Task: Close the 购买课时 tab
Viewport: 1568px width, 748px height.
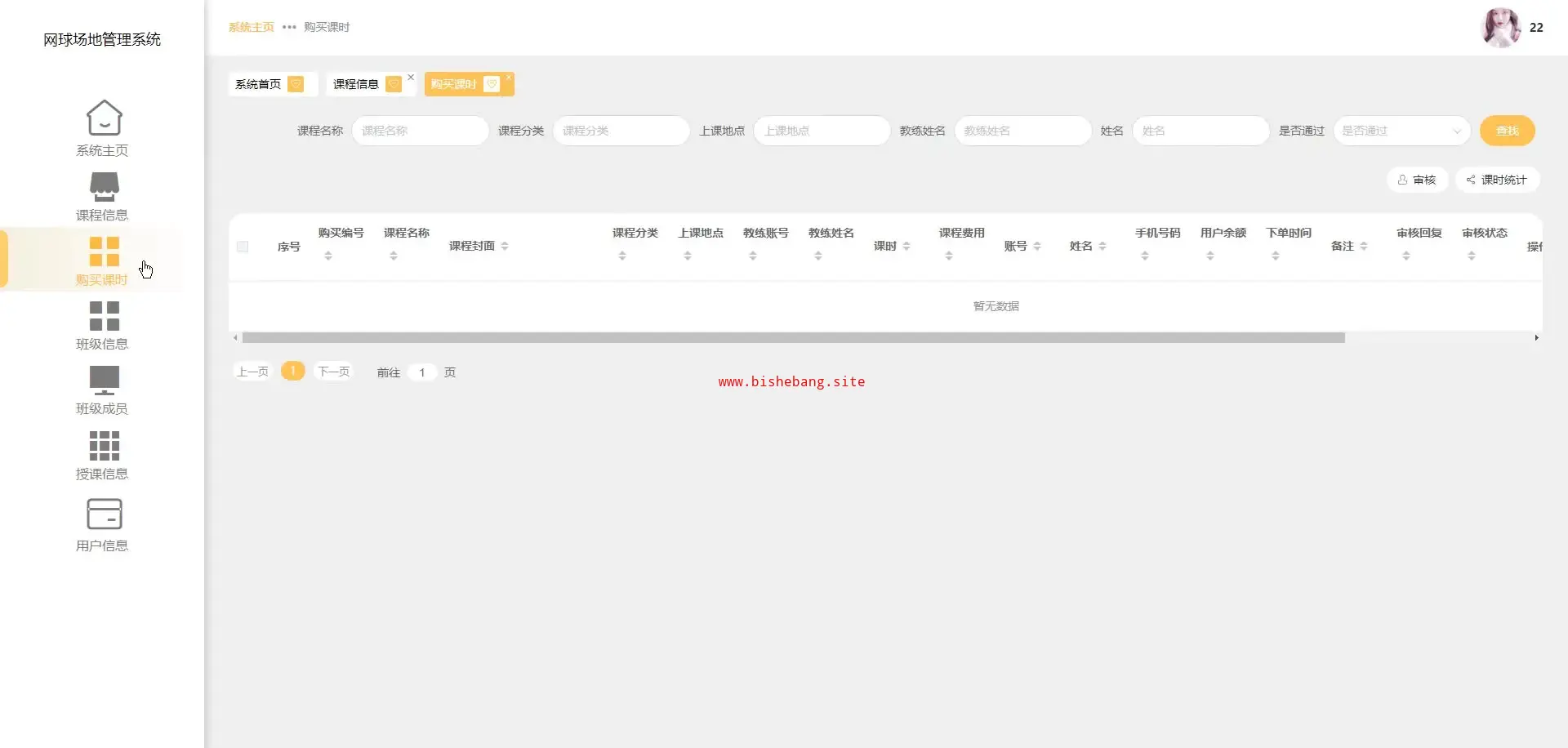Action: point(509,78)
